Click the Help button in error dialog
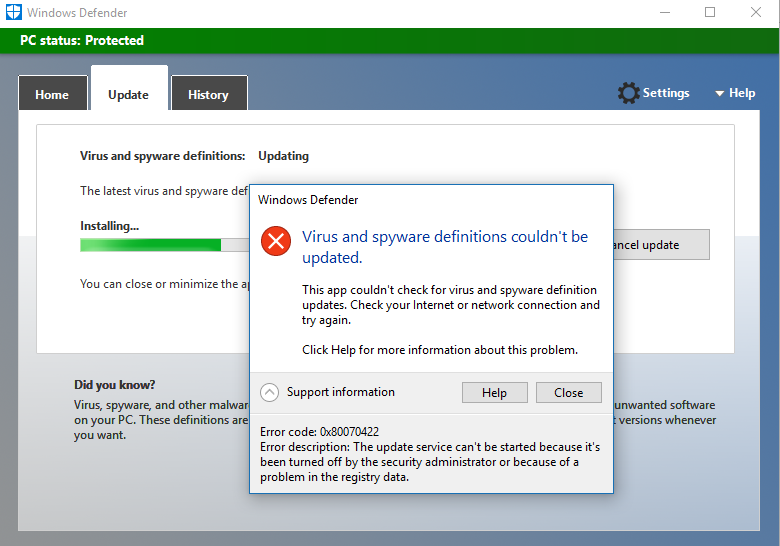The width and height of the screenshot is (780, 546). pyautogui.click(x=494, y=393)
